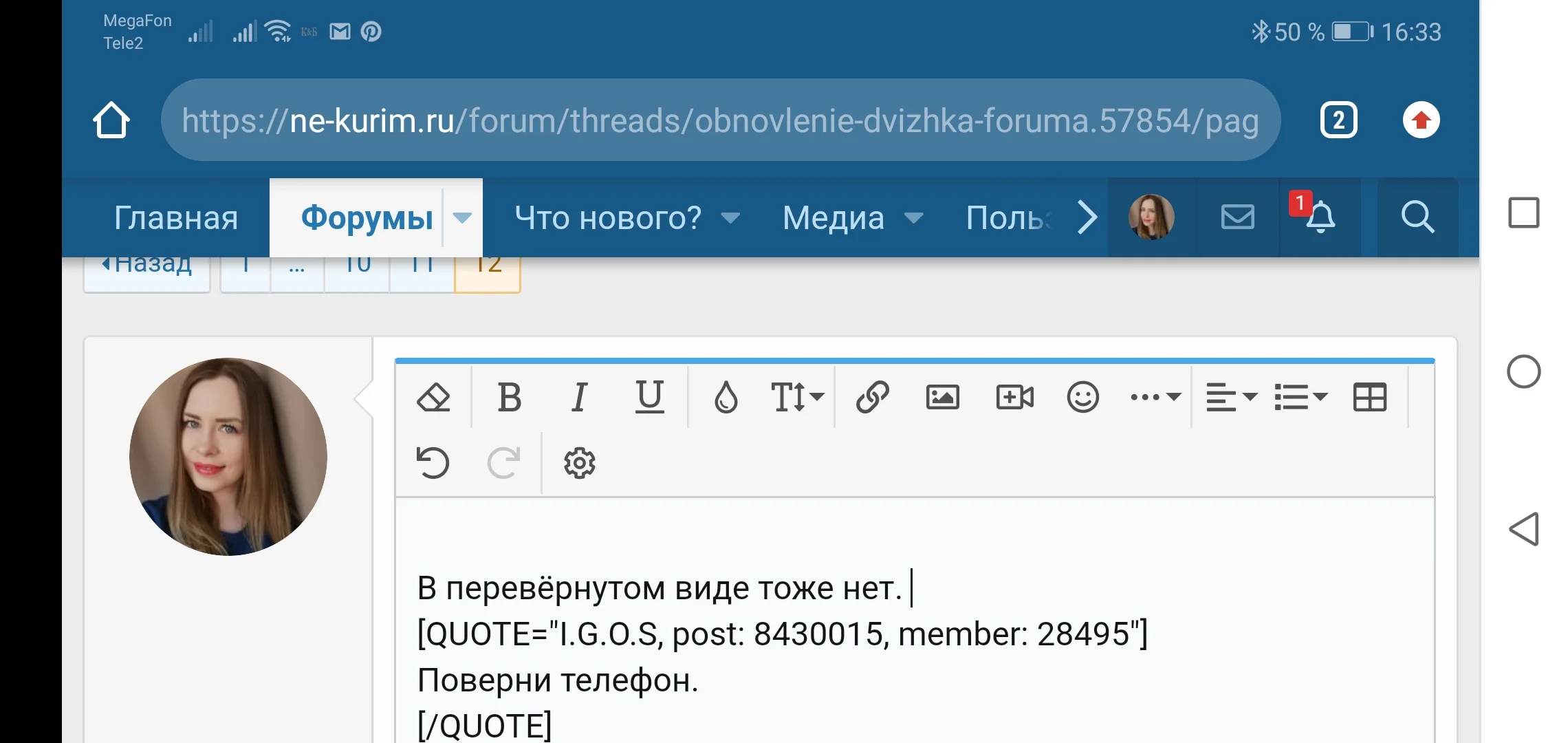This screenshot has width=1568, height=743.
Task: Insert a link with chain icon
Action: click(x=872, y=397)
